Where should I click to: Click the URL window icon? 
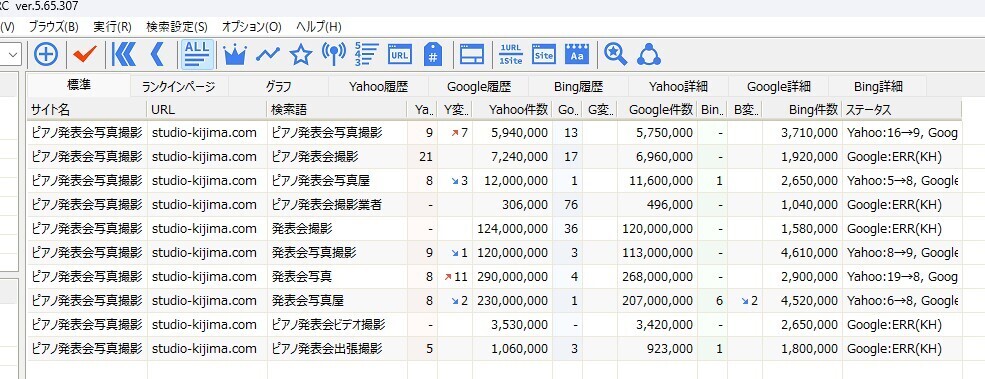[x=400, y=55]
